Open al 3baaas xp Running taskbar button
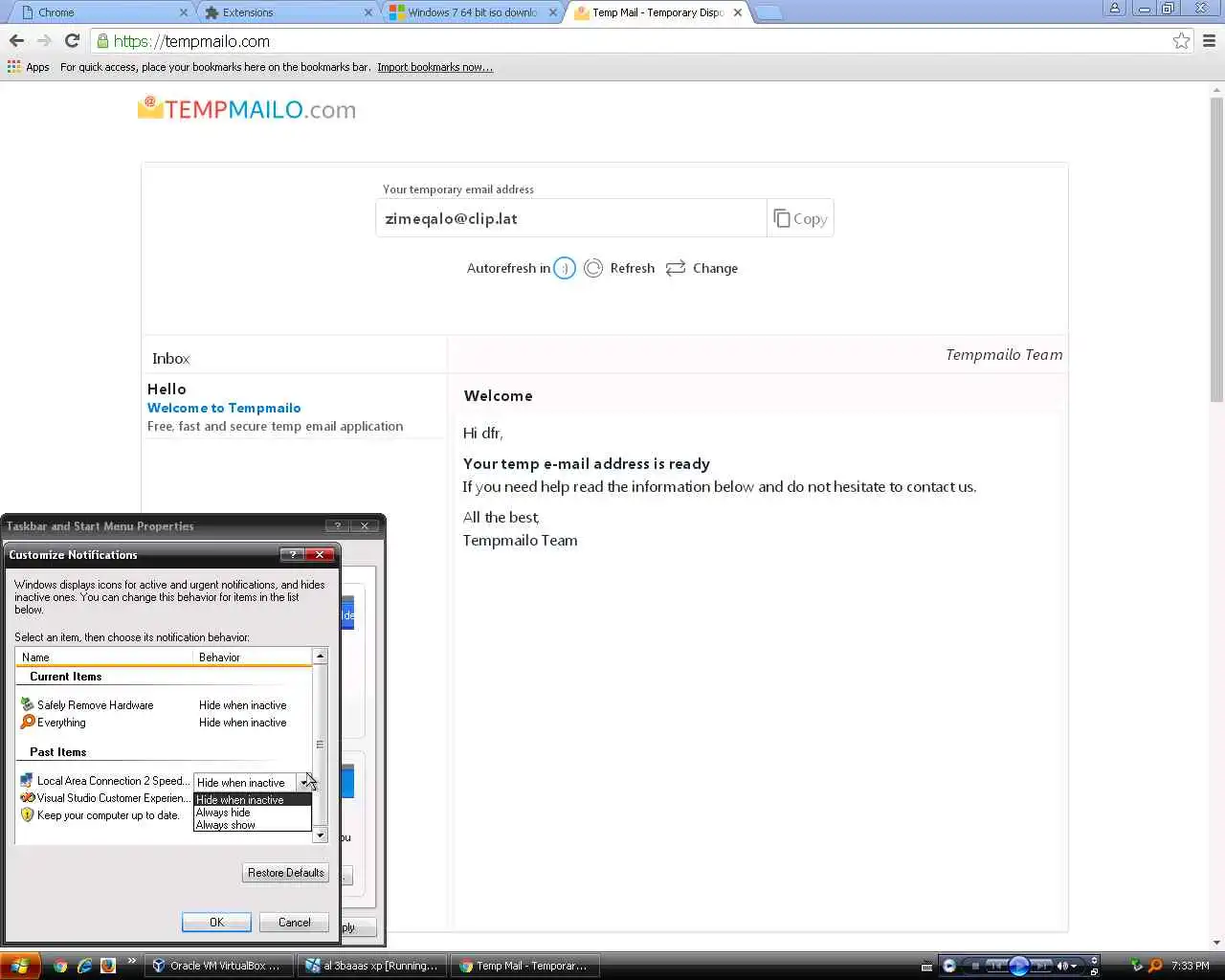1225x980 pixels. [x=371, y=966]
